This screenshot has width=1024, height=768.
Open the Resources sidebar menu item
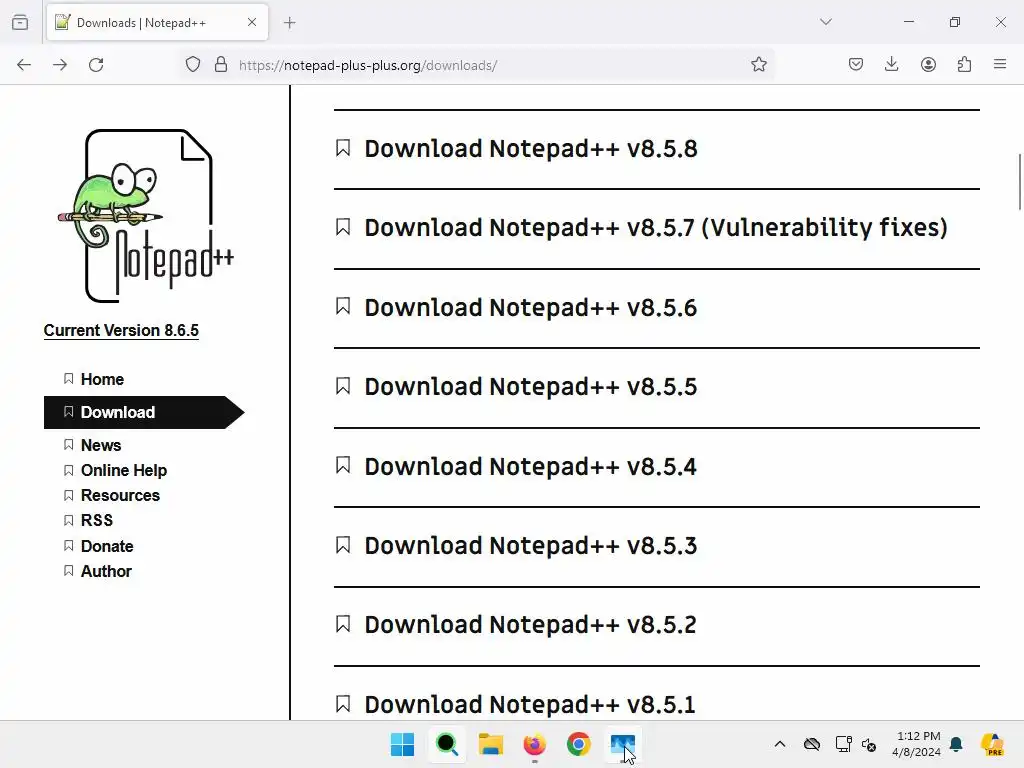(120, 495)
